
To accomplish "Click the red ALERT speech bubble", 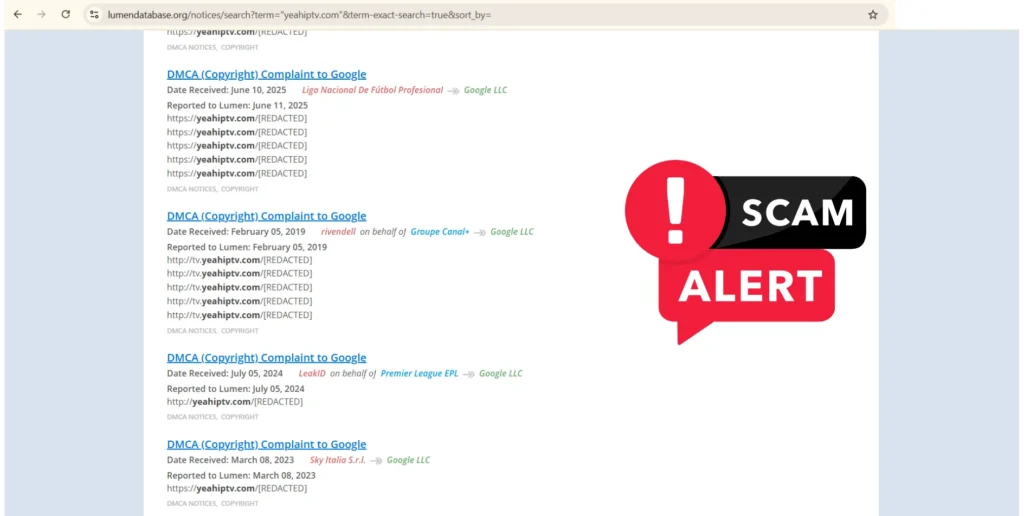I will [x=750, y=286].
